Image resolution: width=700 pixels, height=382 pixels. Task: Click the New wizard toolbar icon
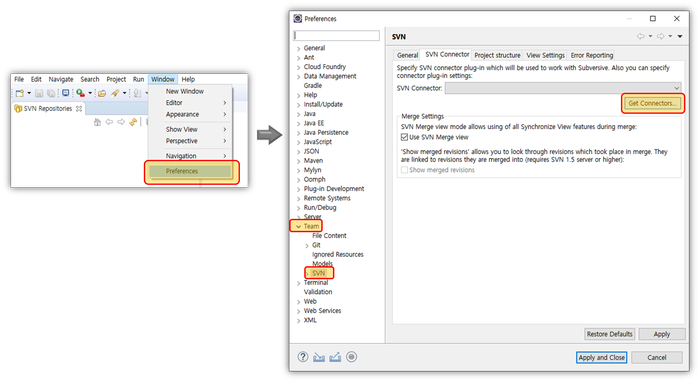pyautogui.click(x=19, y=93)
